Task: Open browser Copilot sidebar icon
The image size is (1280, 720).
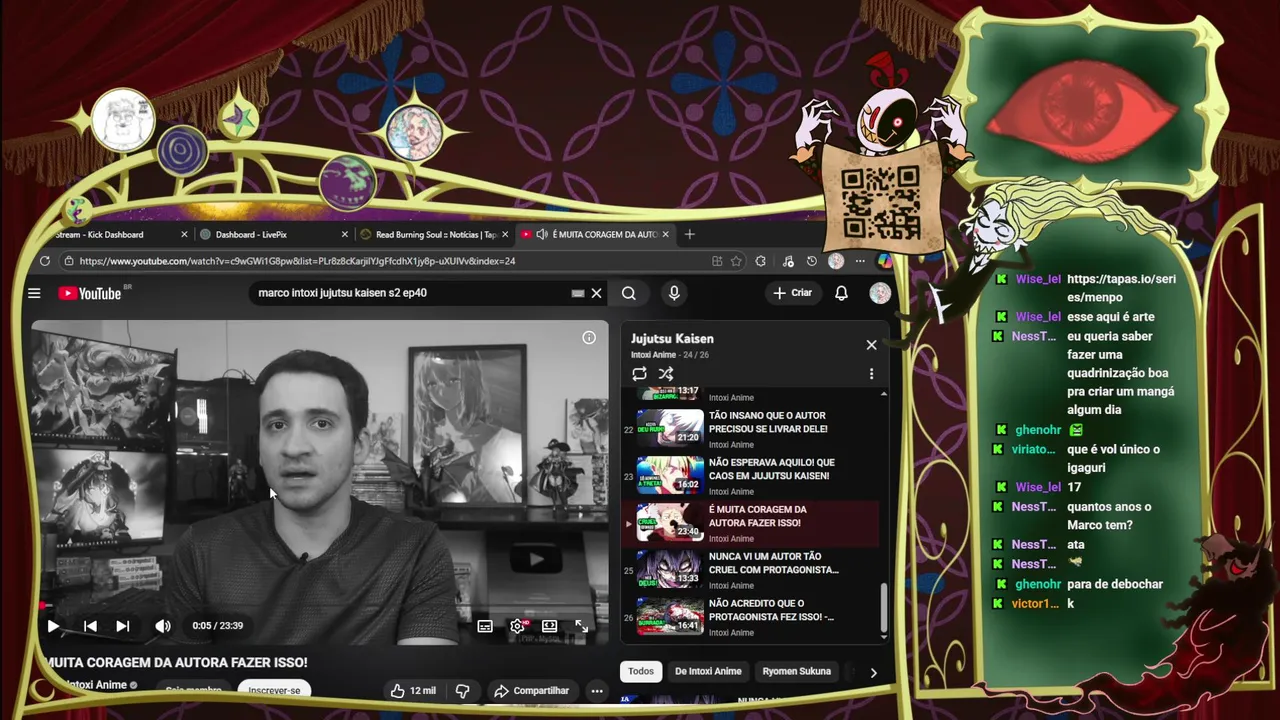Action: tap(885, 261)
